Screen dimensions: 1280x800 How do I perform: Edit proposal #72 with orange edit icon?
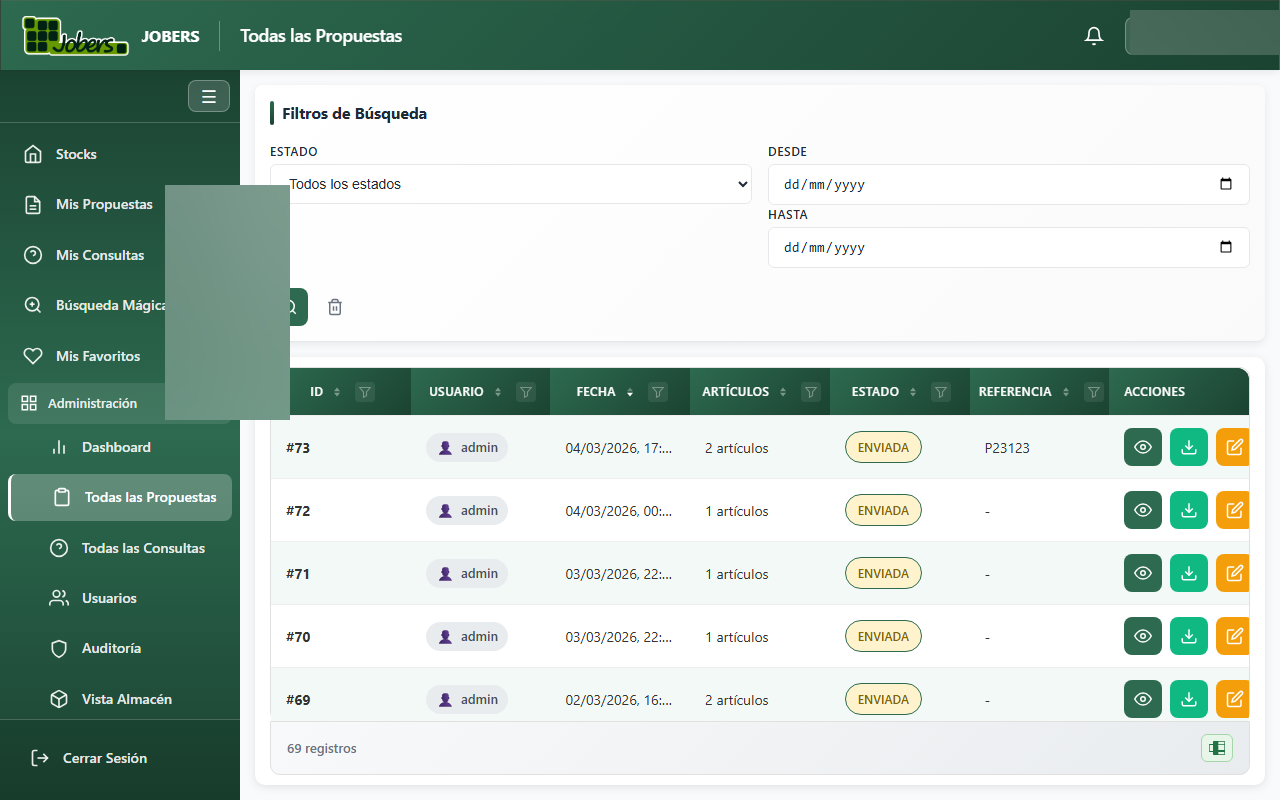pyautogui.click(x=1234, y=510)
